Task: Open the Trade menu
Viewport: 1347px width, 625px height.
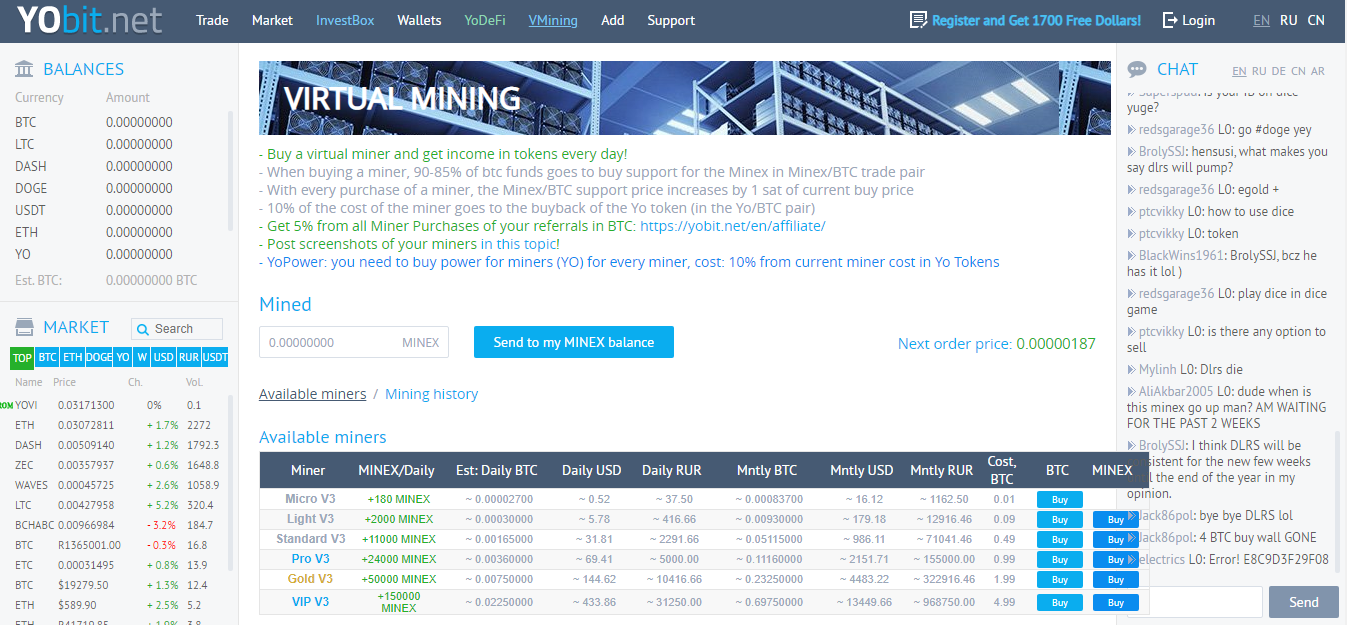Action: pyautogui.click(x=212, y=20)
